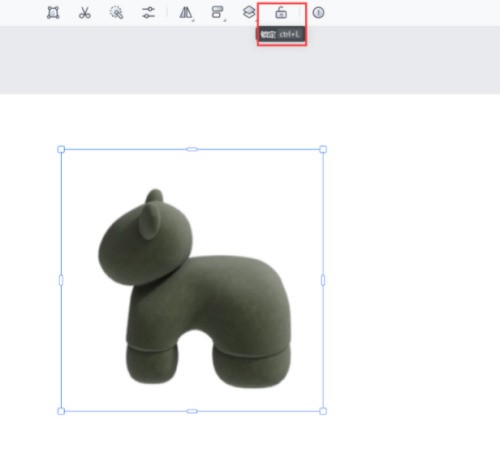
Task: Click the top-left corner selection handle
Action: [61, 149]
